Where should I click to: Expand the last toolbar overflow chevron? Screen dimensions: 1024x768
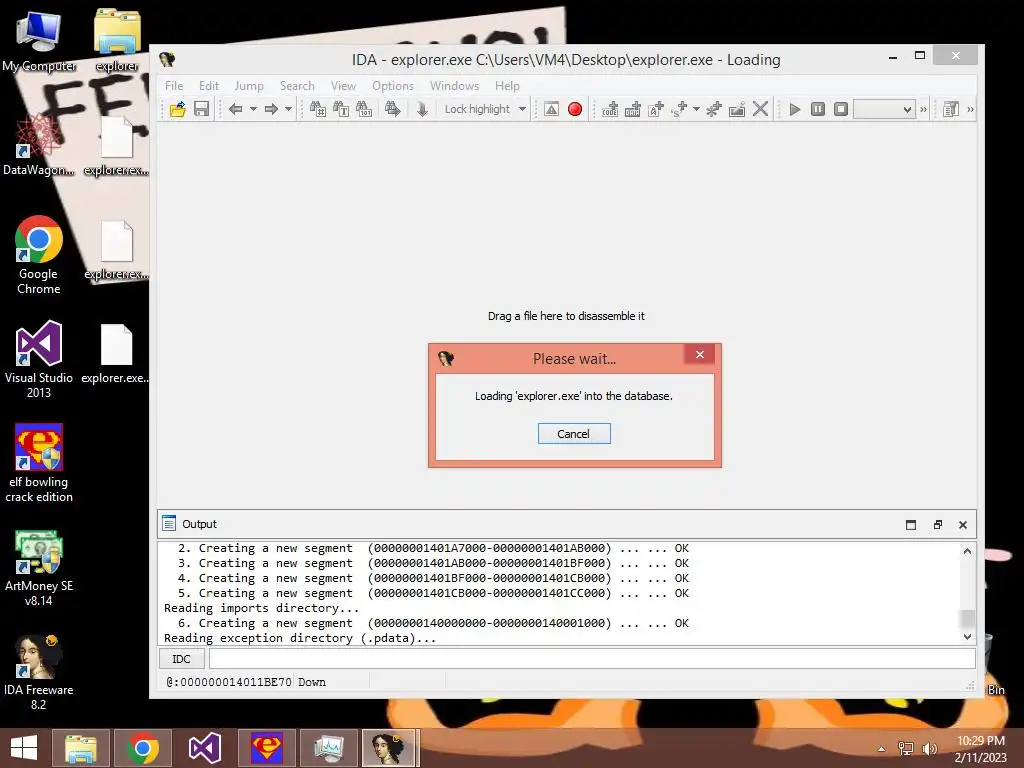pyautogui.click(x=970, y=110)
